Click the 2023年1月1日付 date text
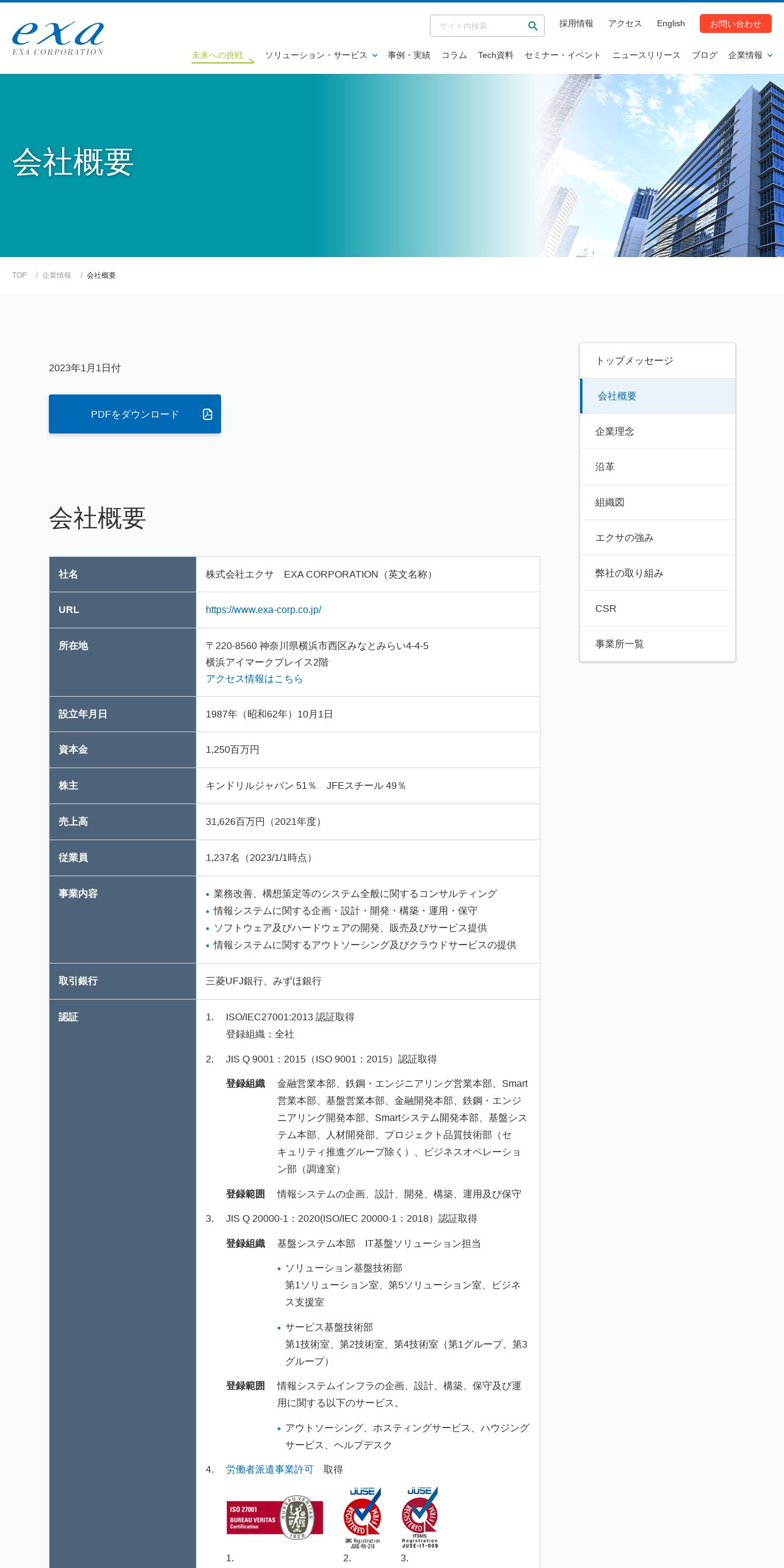Viewport: 784px width, 1568px height. 85,368
